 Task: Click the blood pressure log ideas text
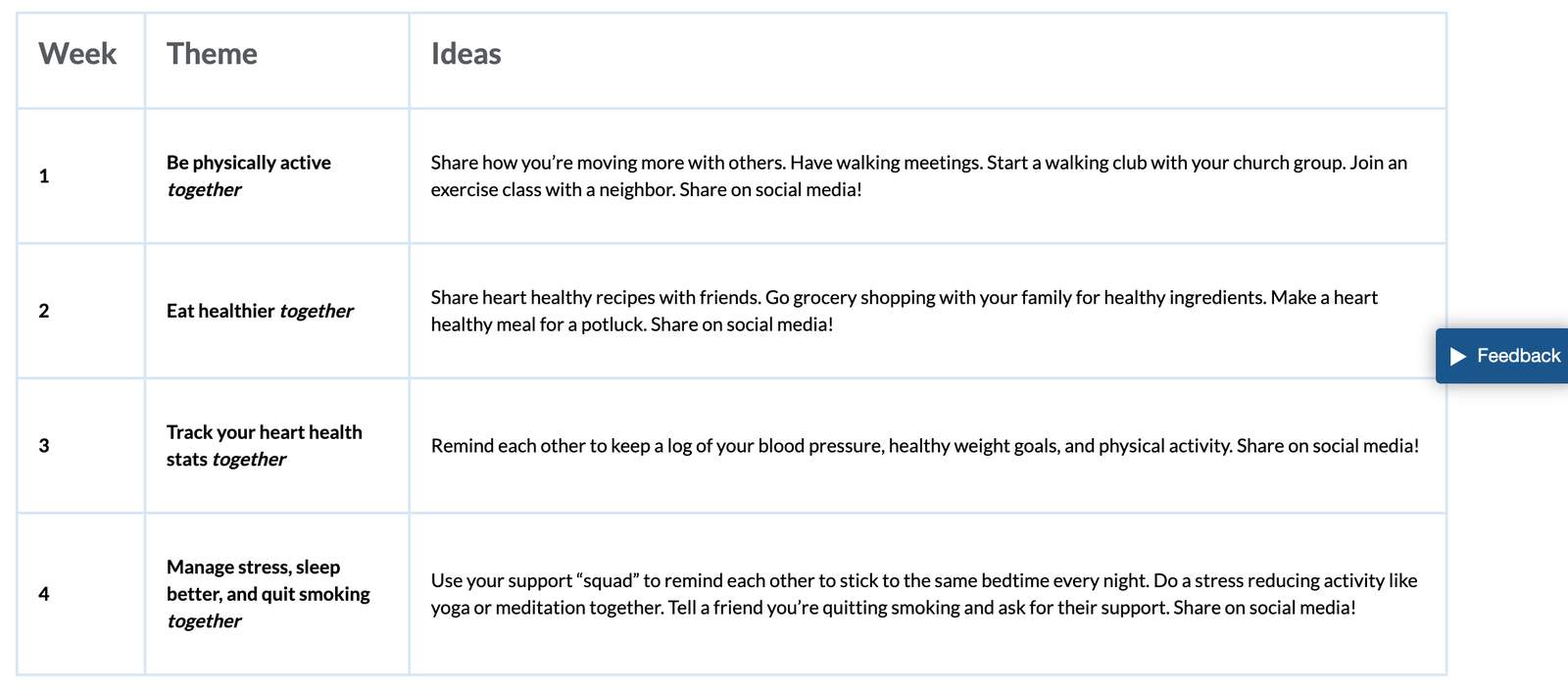[924, 446]
